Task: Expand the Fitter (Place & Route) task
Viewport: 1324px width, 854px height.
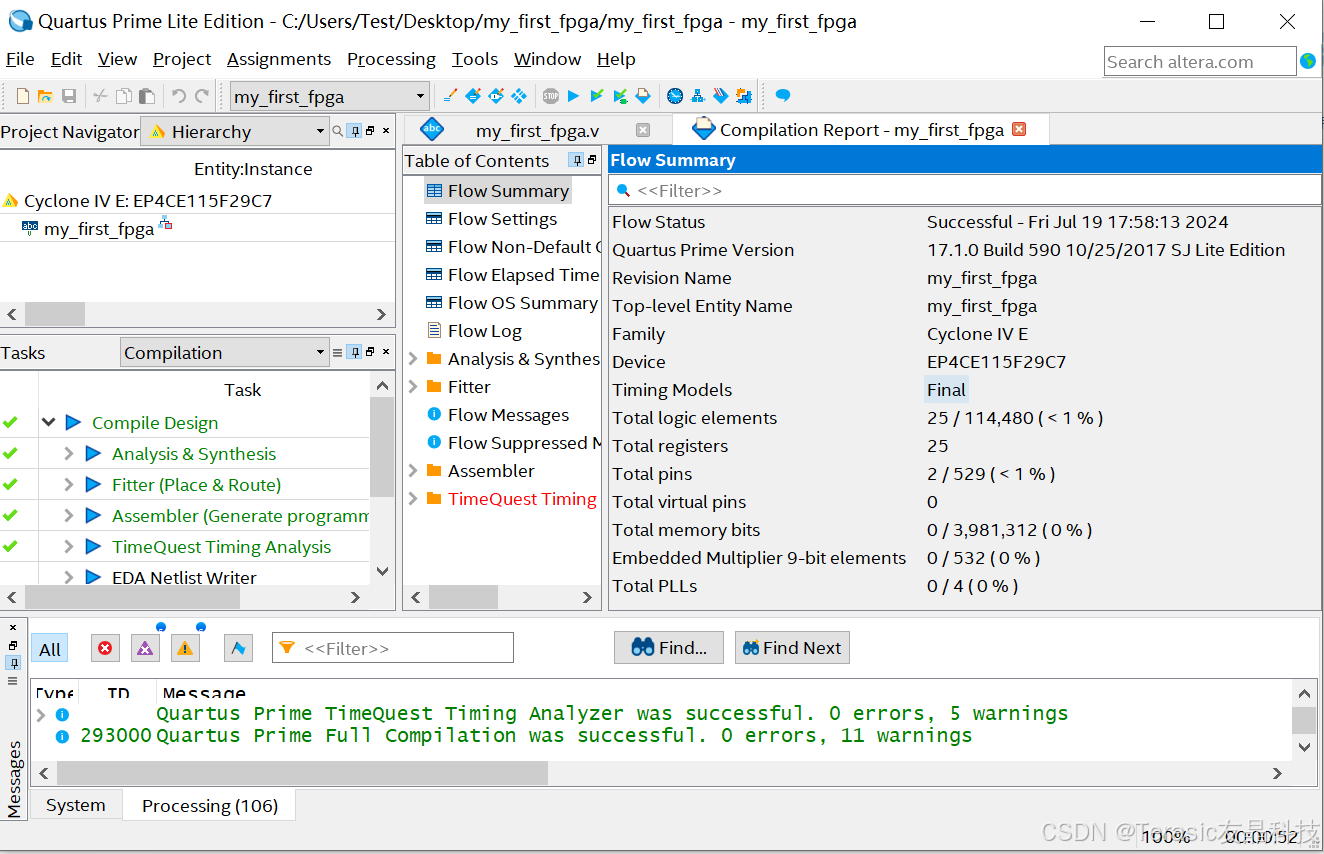Action: [69, 485]
